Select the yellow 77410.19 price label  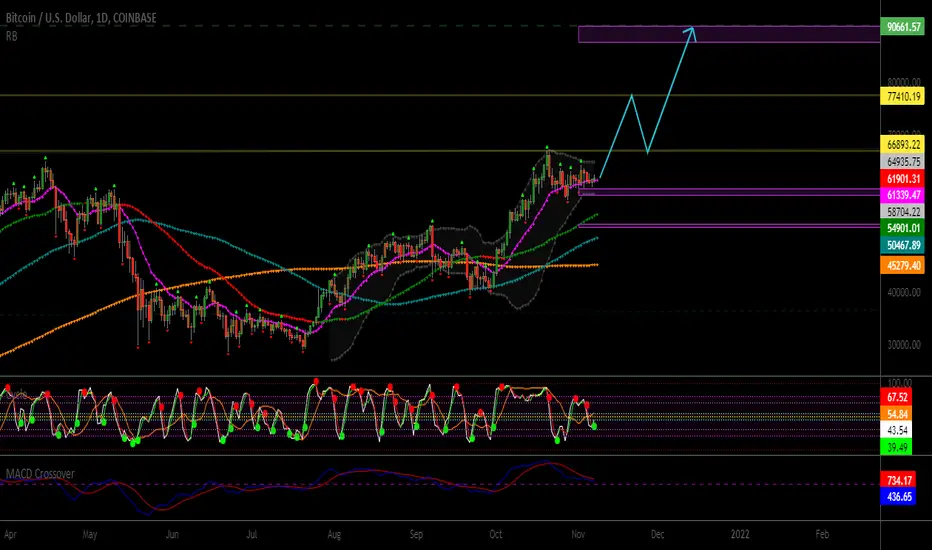pyautogui.click(x=902, y=96)
